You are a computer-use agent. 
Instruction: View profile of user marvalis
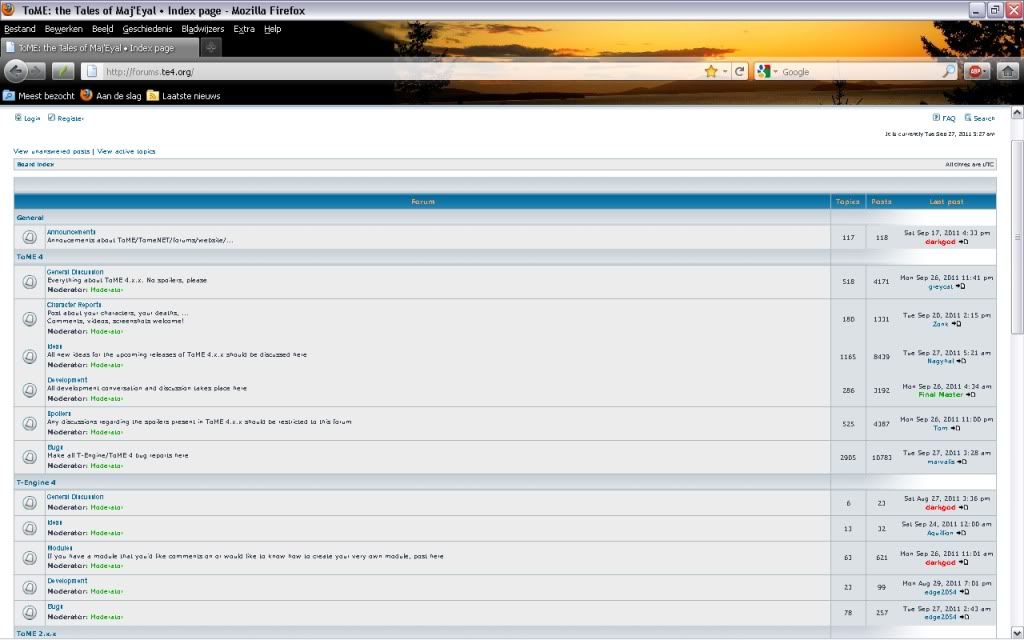[941, 462]
